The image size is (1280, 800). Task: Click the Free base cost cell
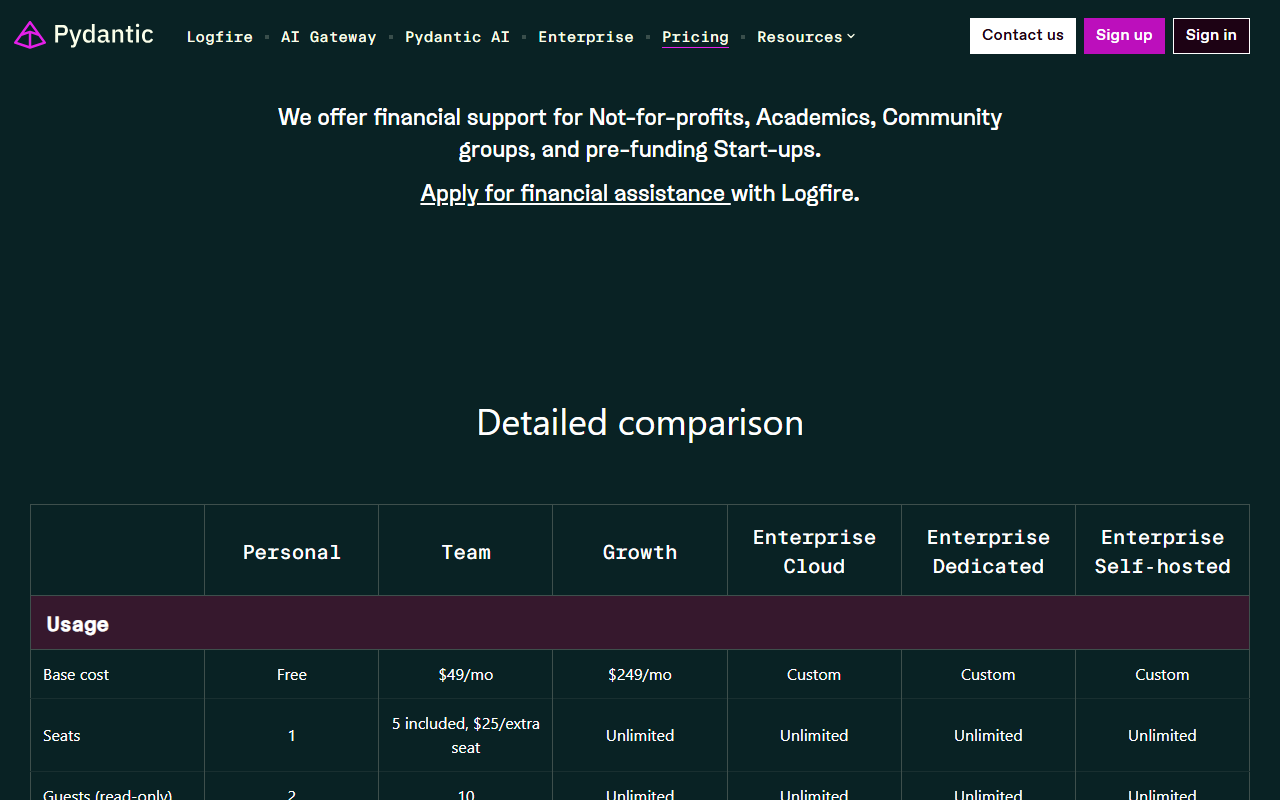(292, 675)
